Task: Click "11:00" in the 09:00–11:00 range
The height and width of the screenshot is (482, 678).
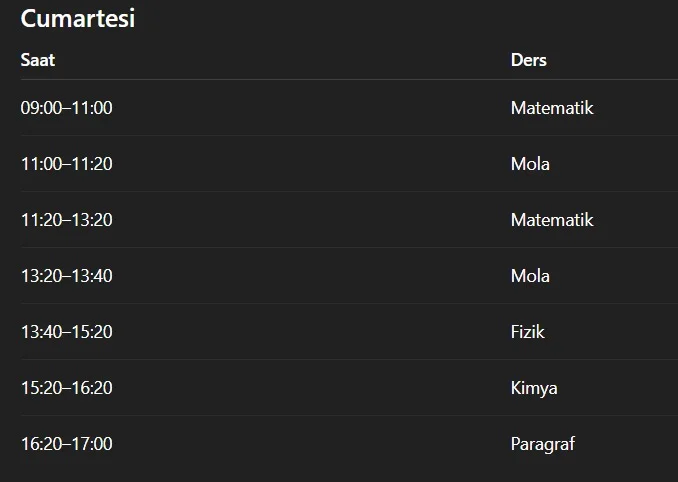Action: [x=92, y=108]
